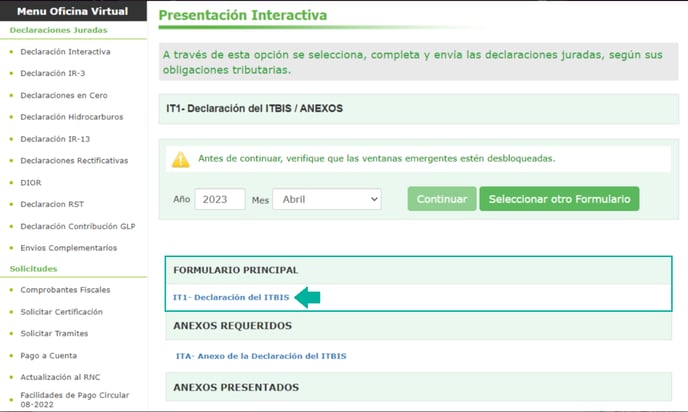
Task: Open Declaración IR-3 menu item
Action: (53, 73)
